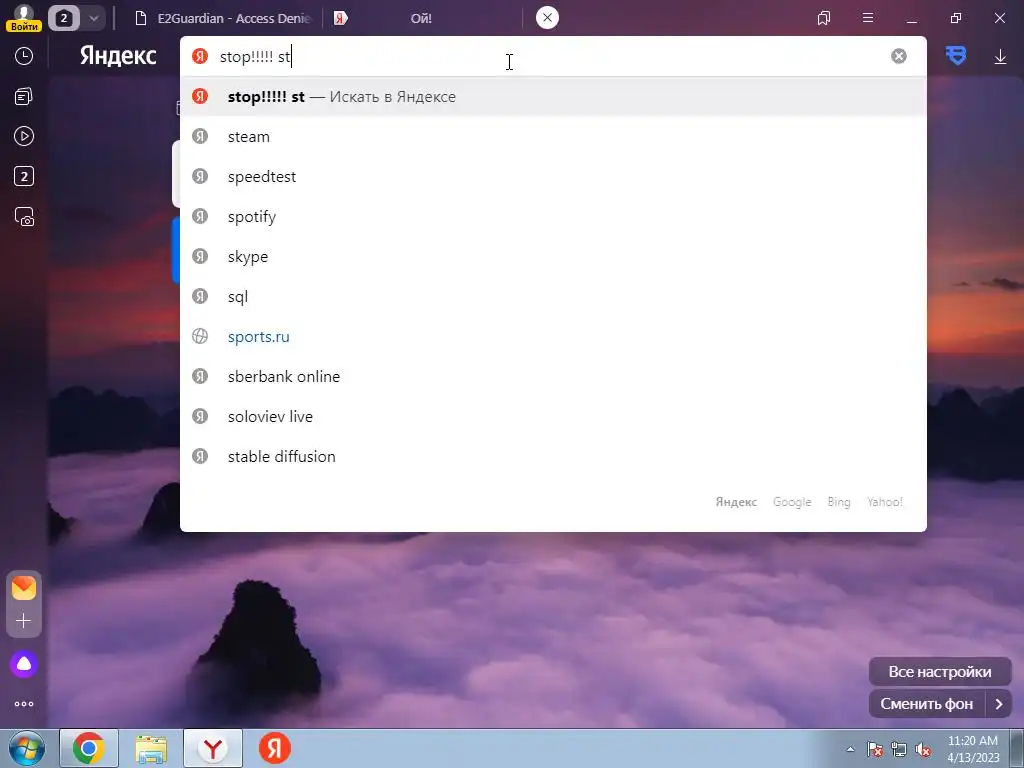Clear the address bar text
This screenshot has width=1024, height=768.
899,56
